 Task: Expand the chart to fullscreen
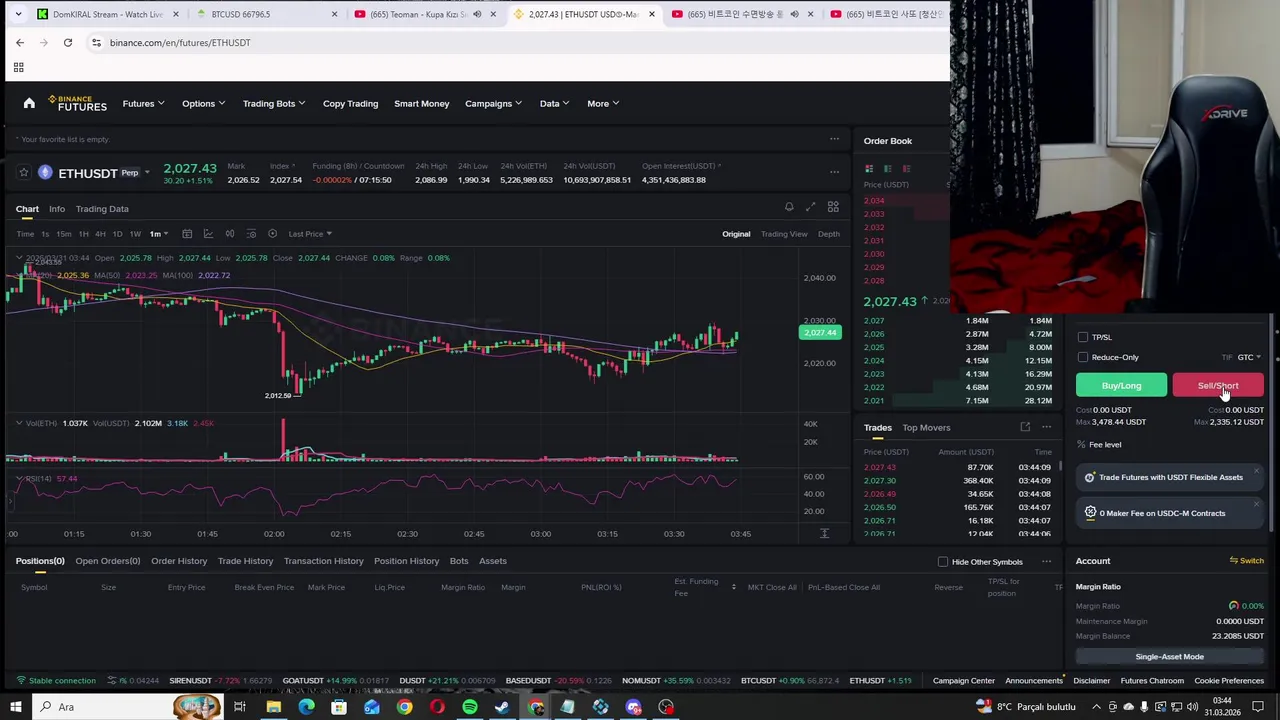pyautogui.click(x=811, y=207)
